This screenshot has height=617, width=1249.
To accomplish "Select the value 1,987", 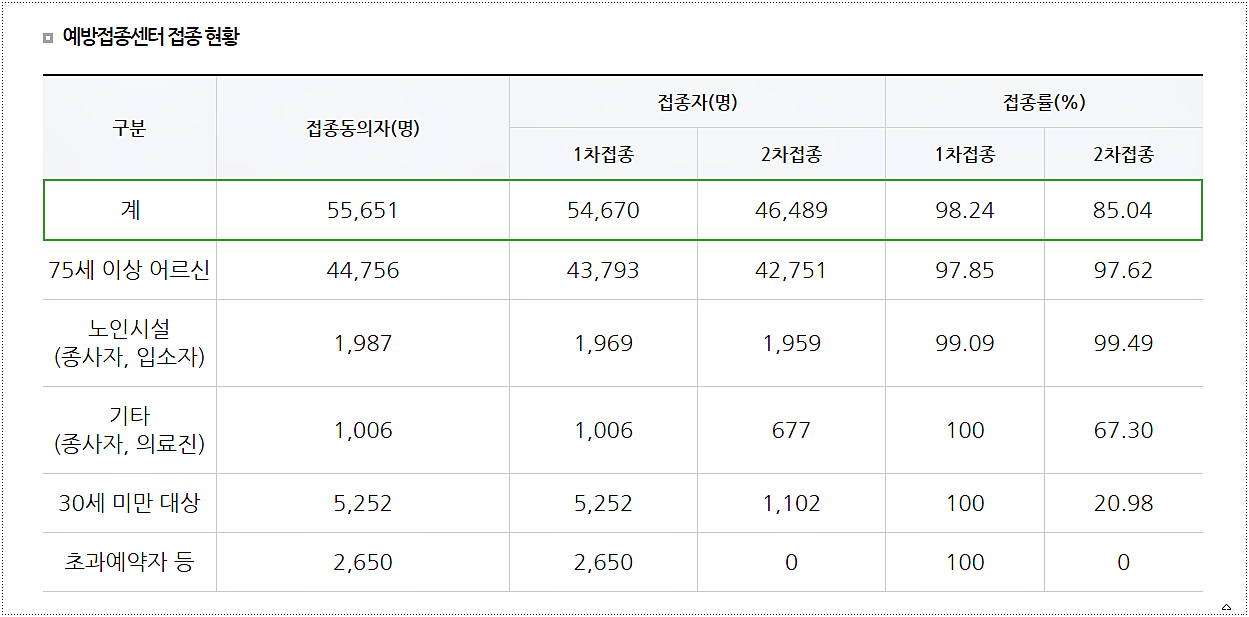I will (x=363, y=344).
